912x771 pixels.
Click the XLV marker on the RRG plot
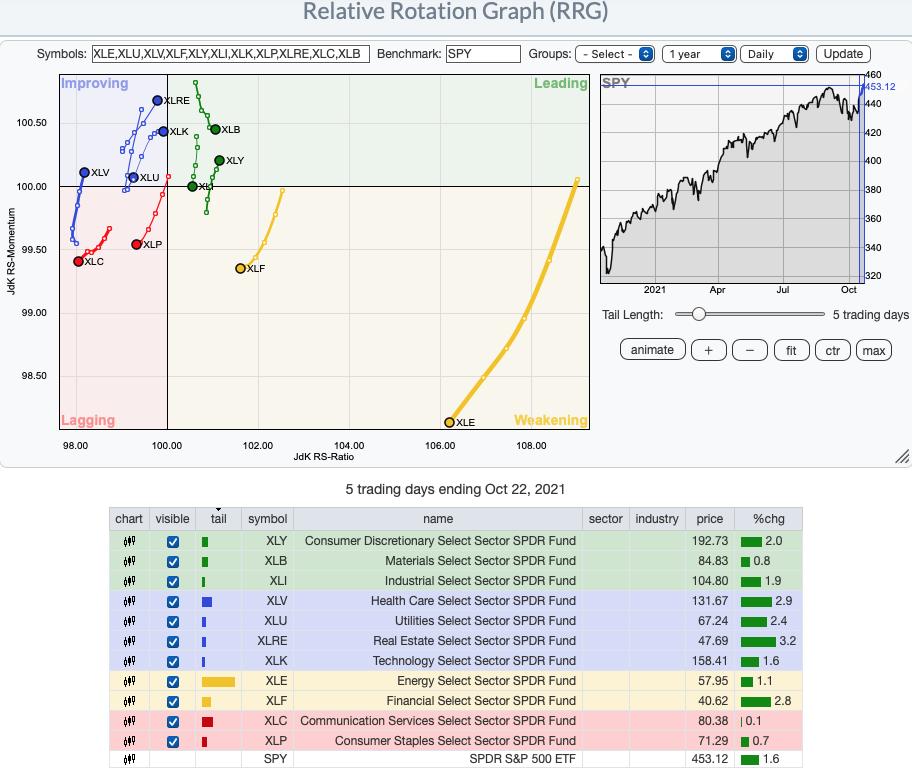point(84,172)
